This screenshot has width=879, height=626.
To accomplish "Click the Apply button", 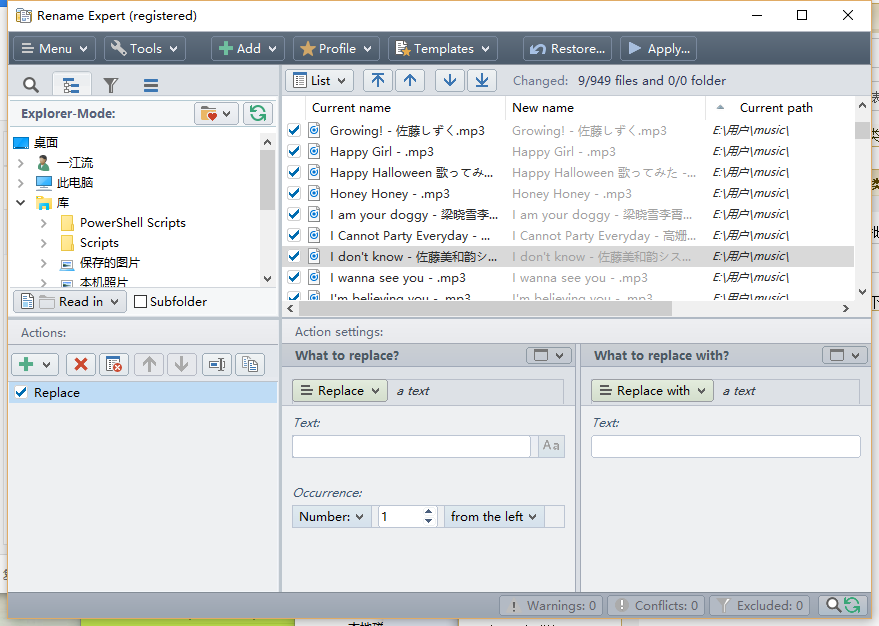I will (x=658, y=48).
